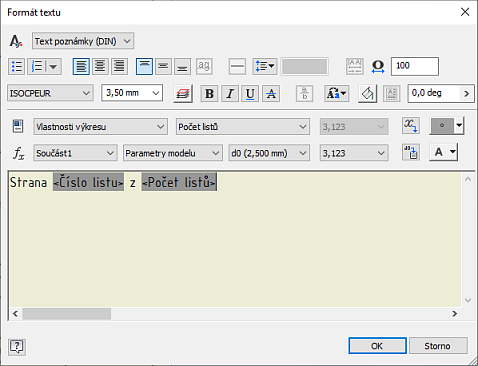This screenshot has height=366, width=478.
Task: Toggle Bold formatting
Action: pyautogui.click(x=209, y=93)
